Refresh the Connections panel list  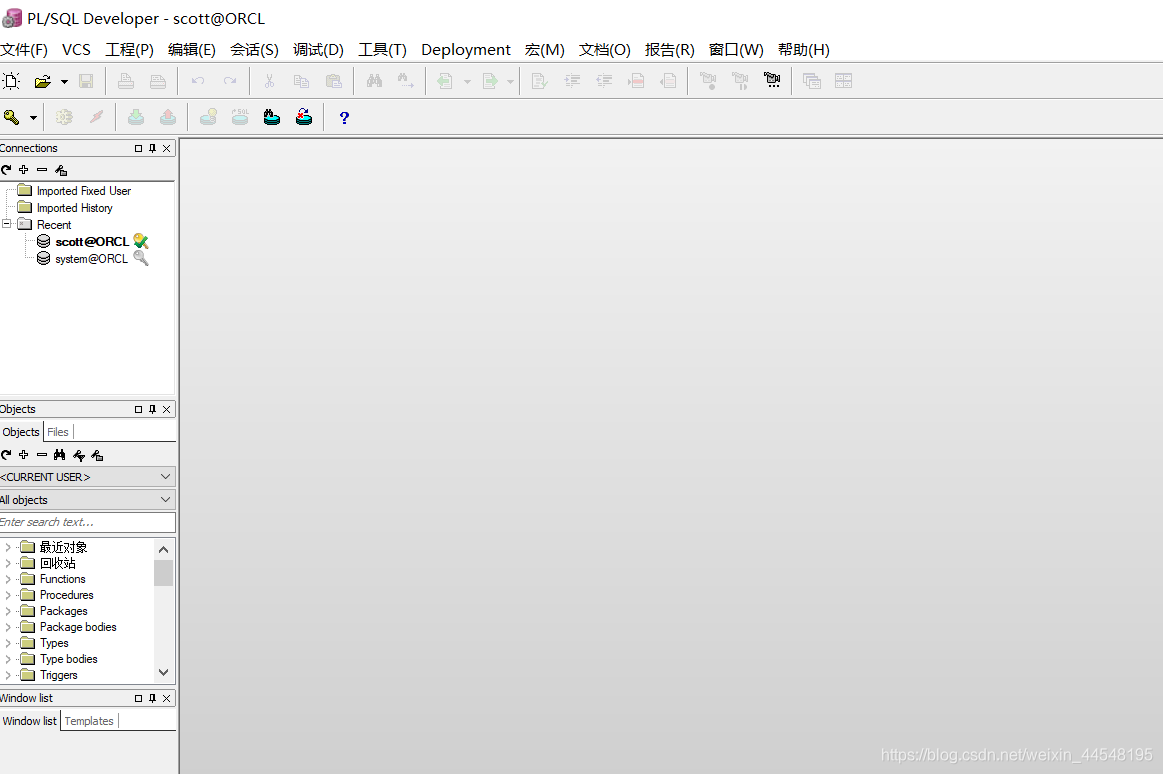(x=6, y=170)
